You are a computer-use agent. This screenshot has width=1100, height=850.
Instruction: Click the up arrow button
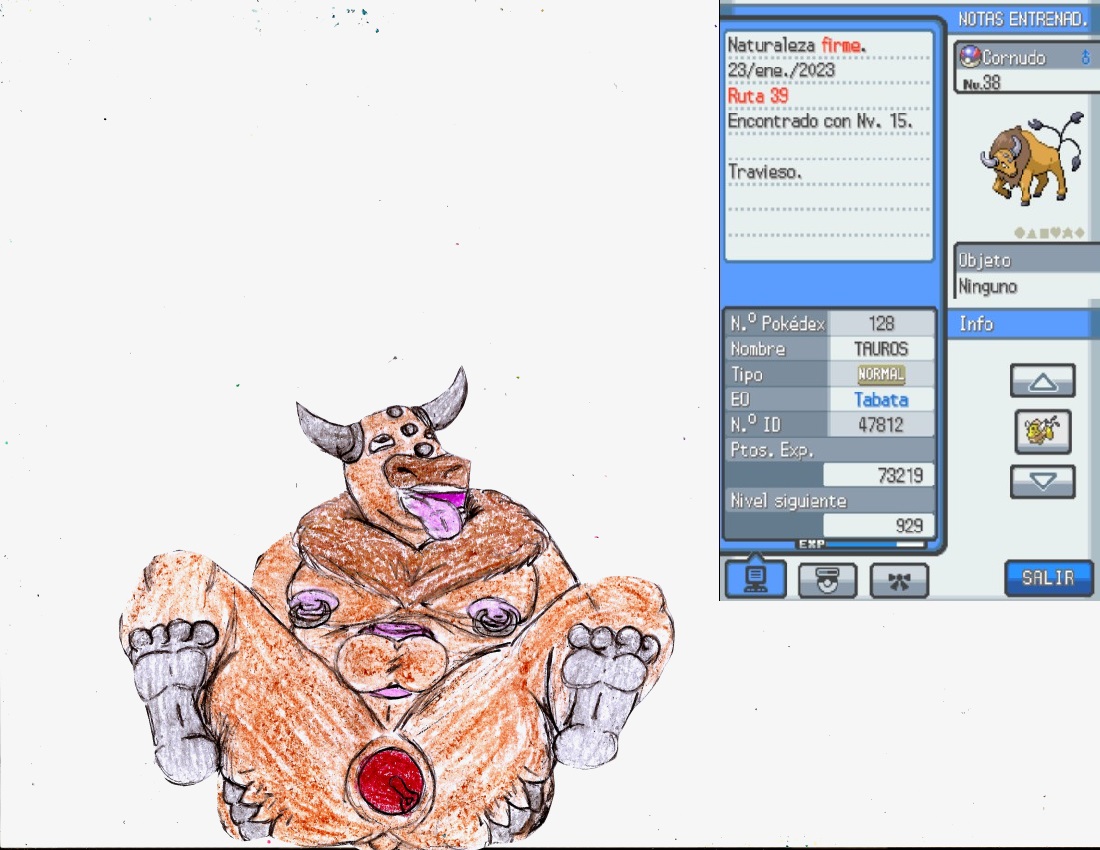(x=1042, y=381)
